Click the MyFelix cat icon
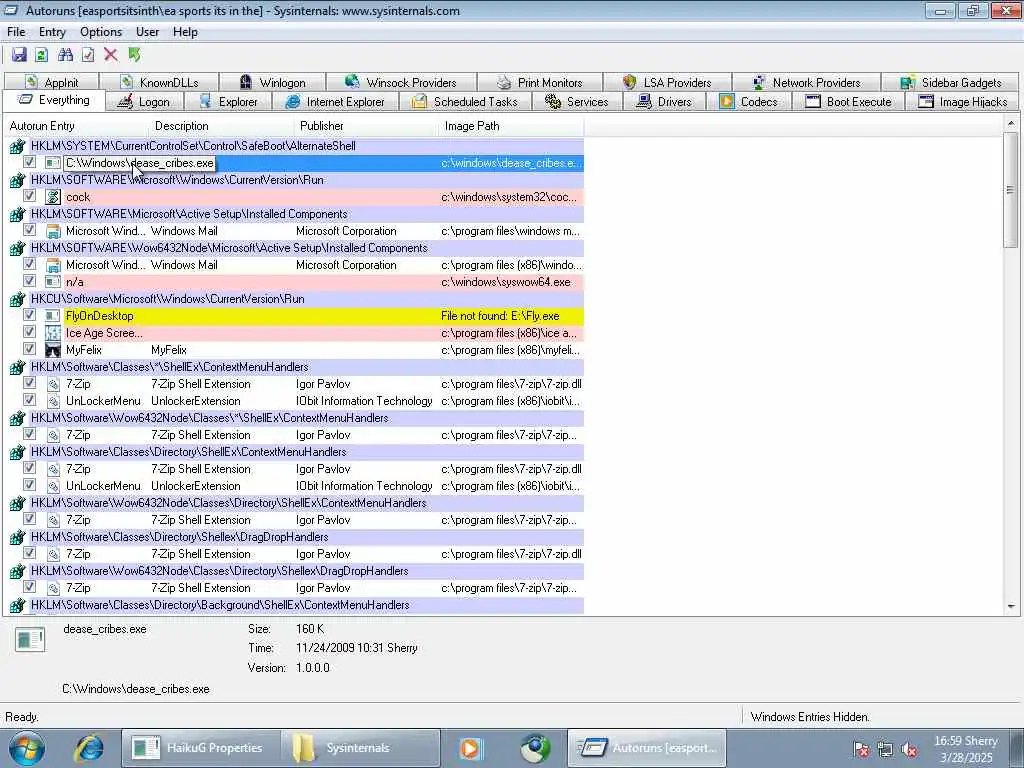 [x=53, y=350]
